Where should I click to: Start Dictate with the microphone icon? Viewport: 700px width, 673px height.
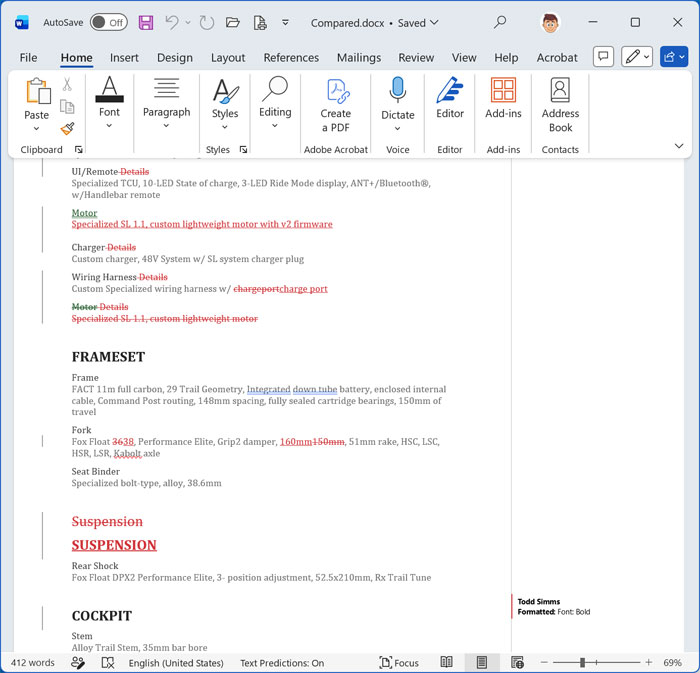(397, 91)
